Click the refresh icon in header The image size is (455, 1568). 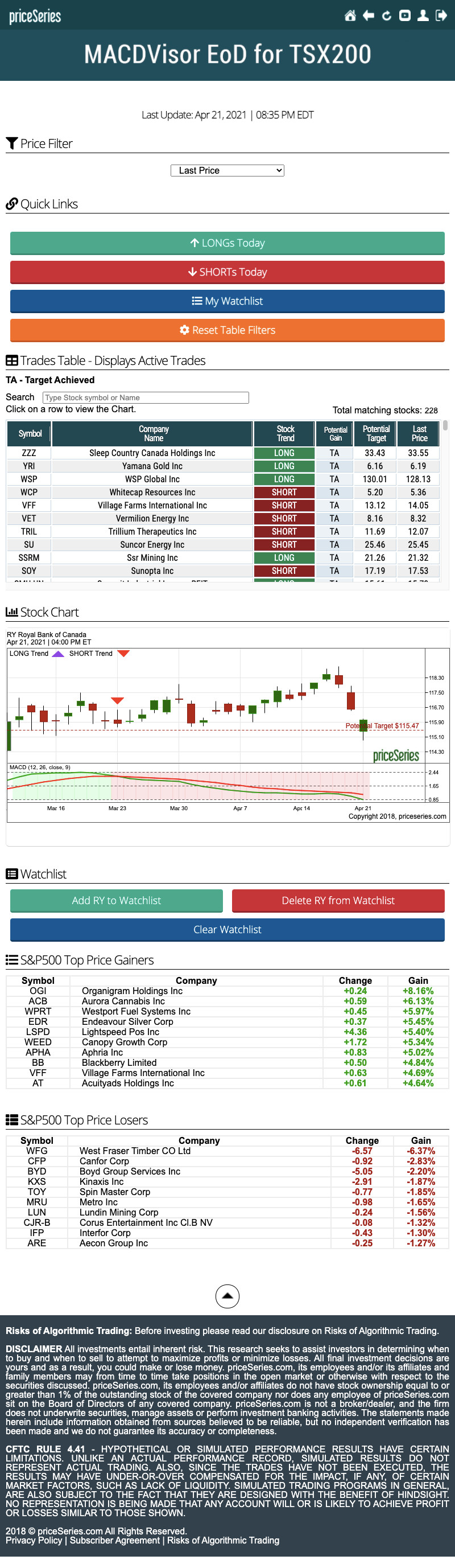point(386,16)
